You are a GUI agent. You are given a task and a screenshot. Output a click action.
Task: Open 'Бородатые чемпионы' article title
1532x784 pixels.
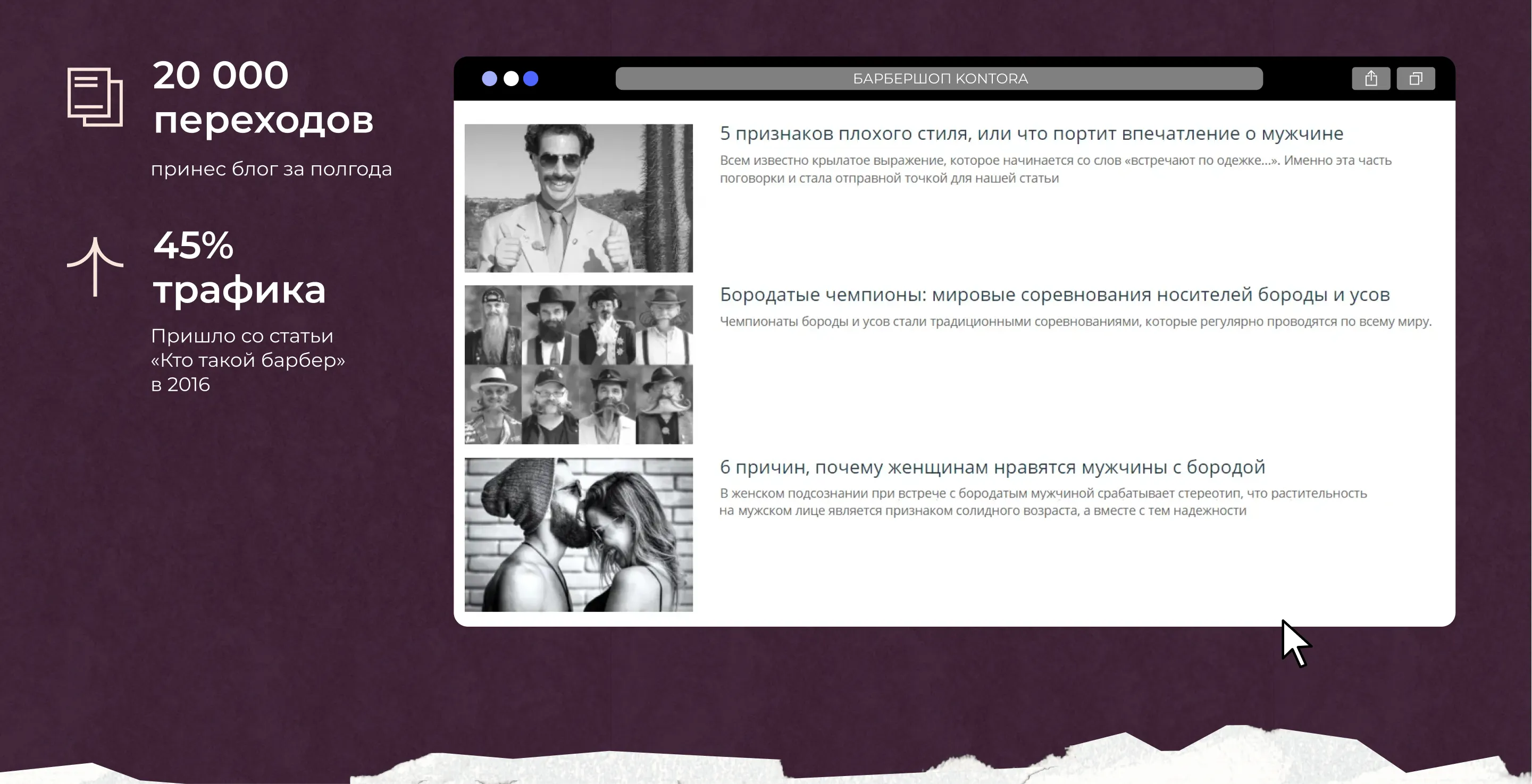pyautogui.click(x=1054, y=295)
